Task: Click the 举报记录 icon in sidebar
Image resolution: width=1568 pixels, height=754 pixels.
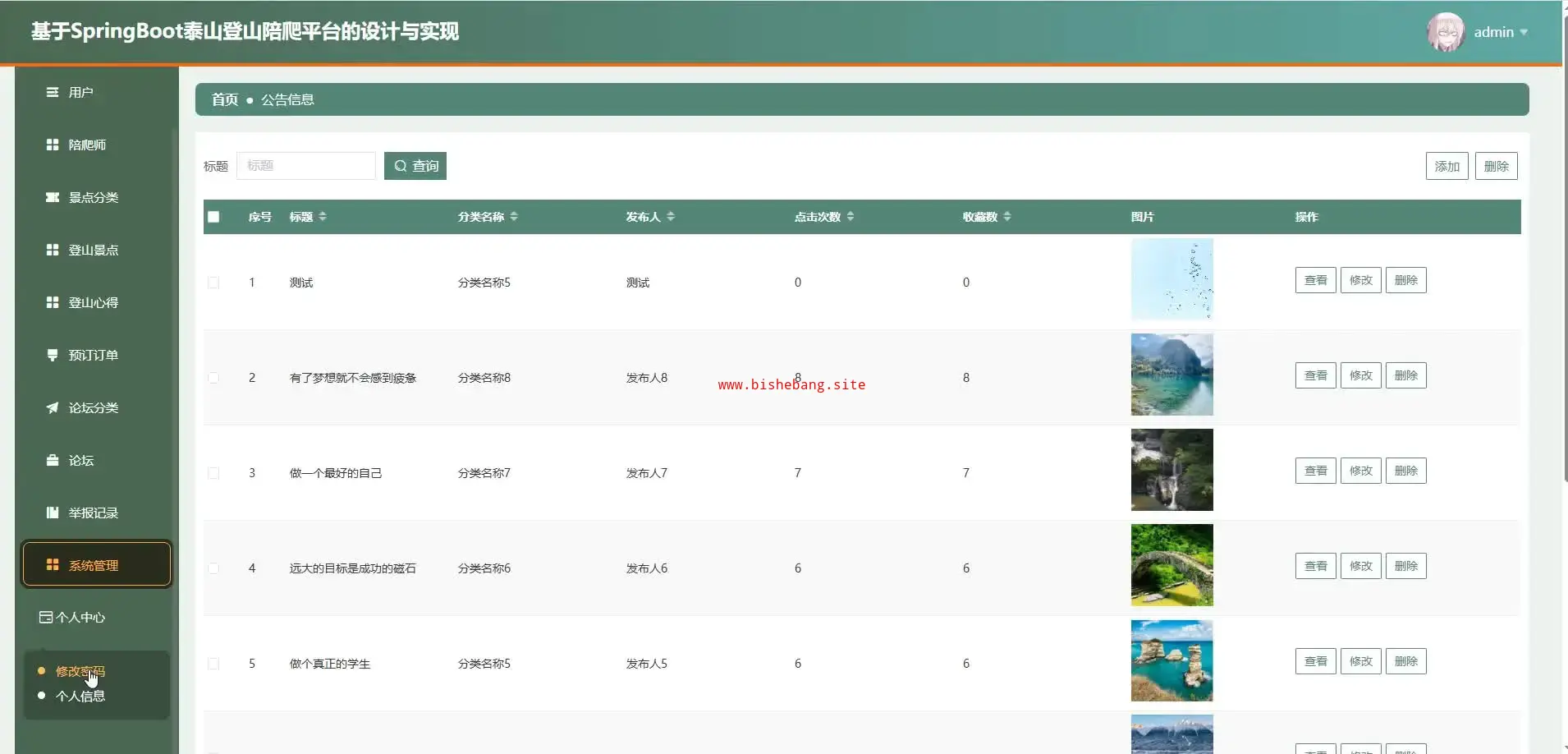Action: tap(52, 513)
